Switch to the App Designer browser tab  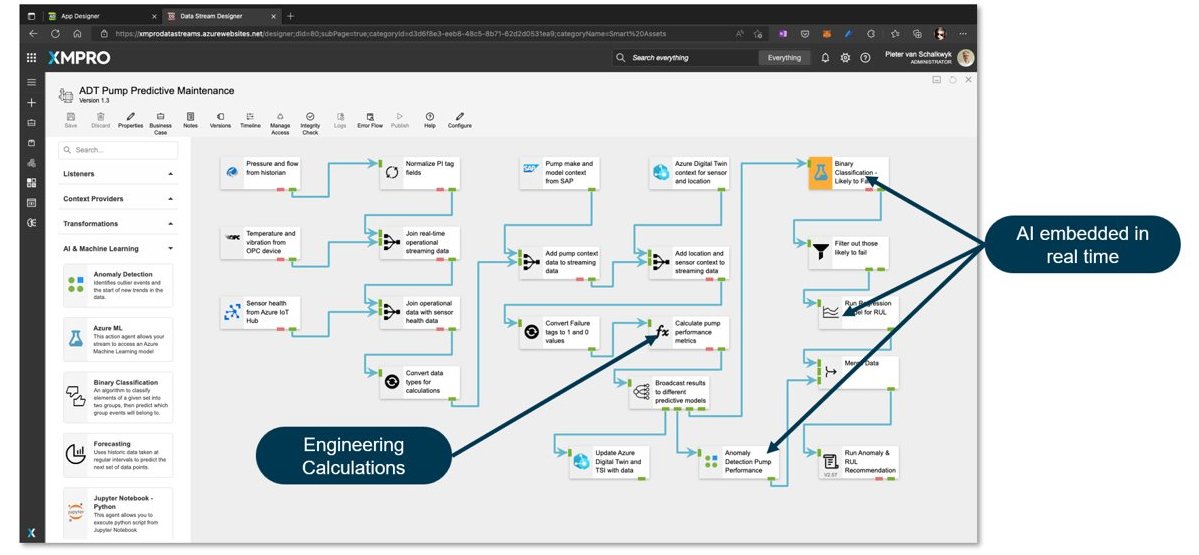click(100, 16)
